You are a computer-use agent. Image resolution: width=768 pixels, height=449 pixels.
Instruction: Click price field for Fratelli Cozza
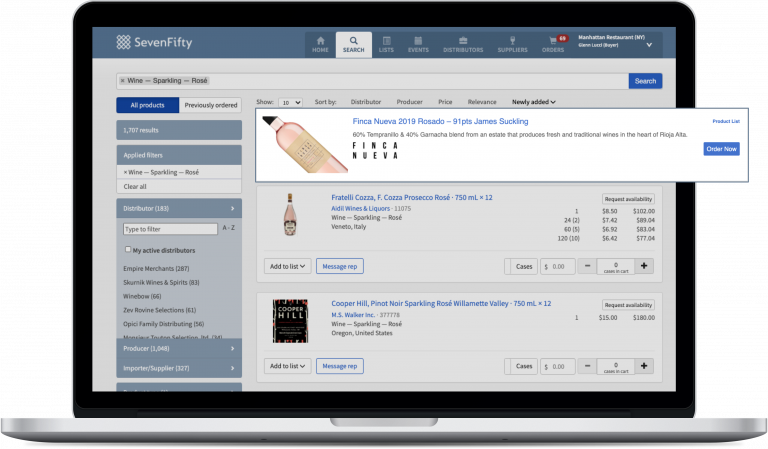(x=557, y=266)
